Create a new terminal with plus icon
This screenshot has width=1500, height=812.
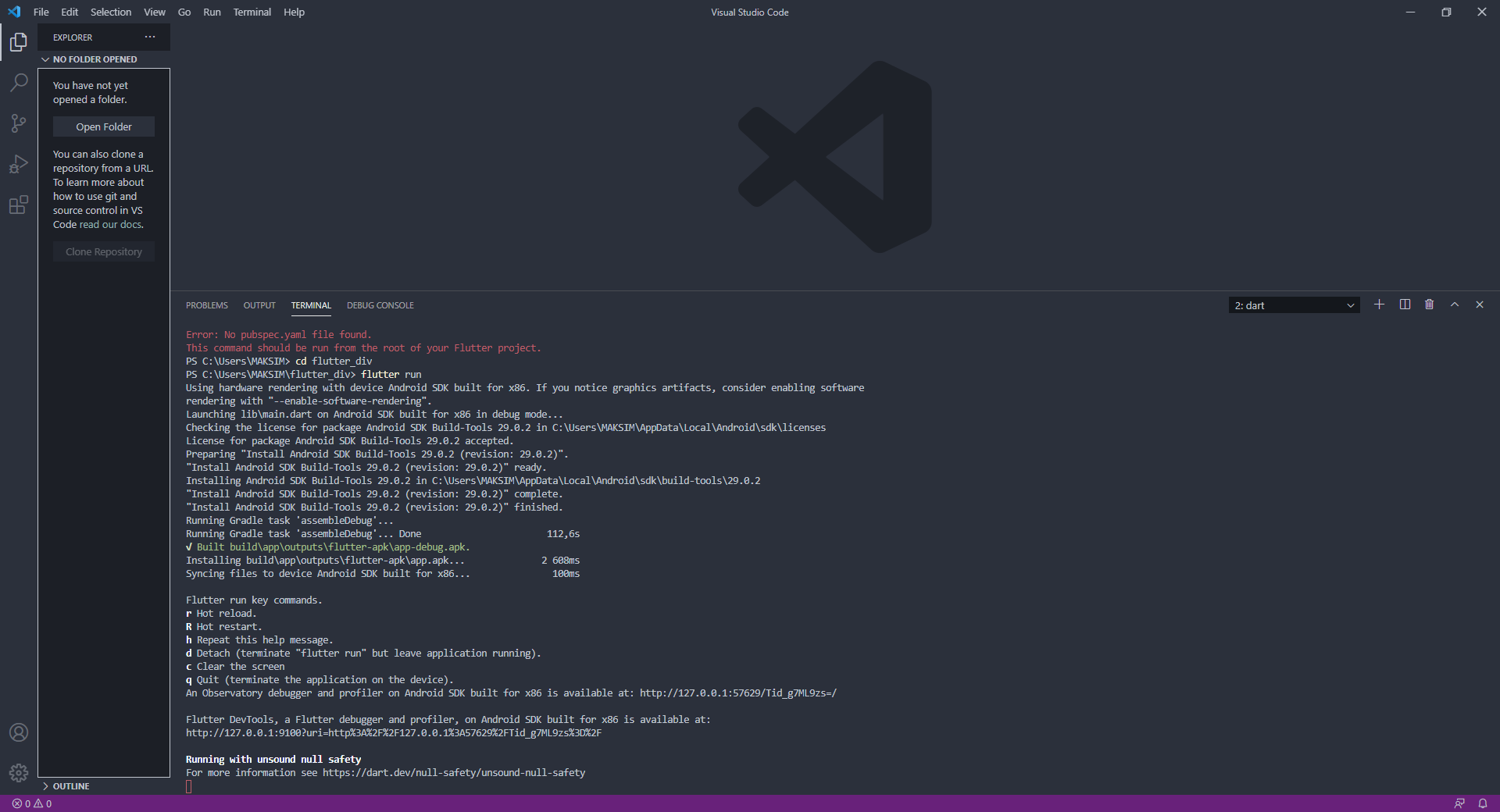[x=1379, y=304]
